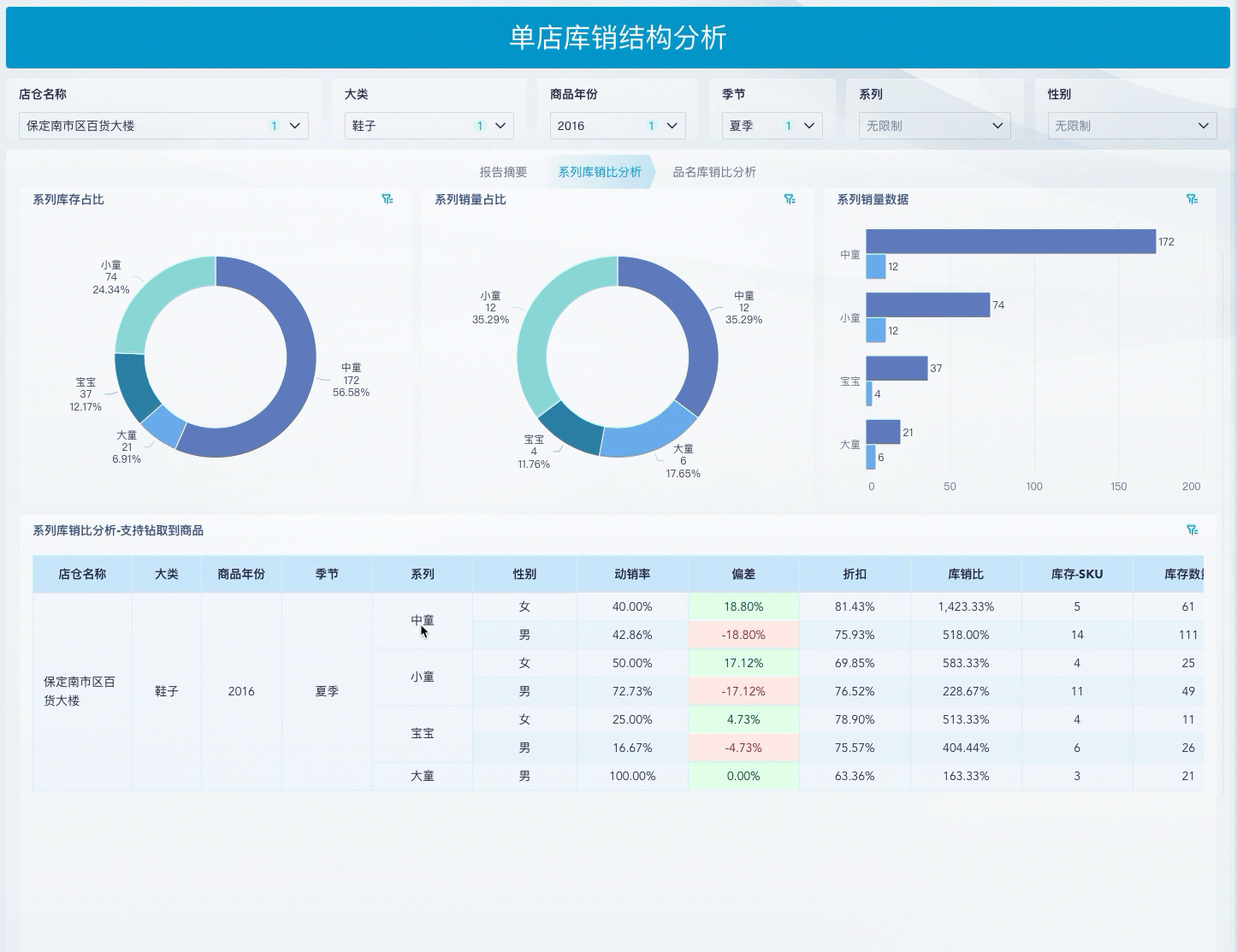Screen dimensions: 1237x952
Task: Click the 100.00% 动销率 cell for 大童
Action: [632, 776]
